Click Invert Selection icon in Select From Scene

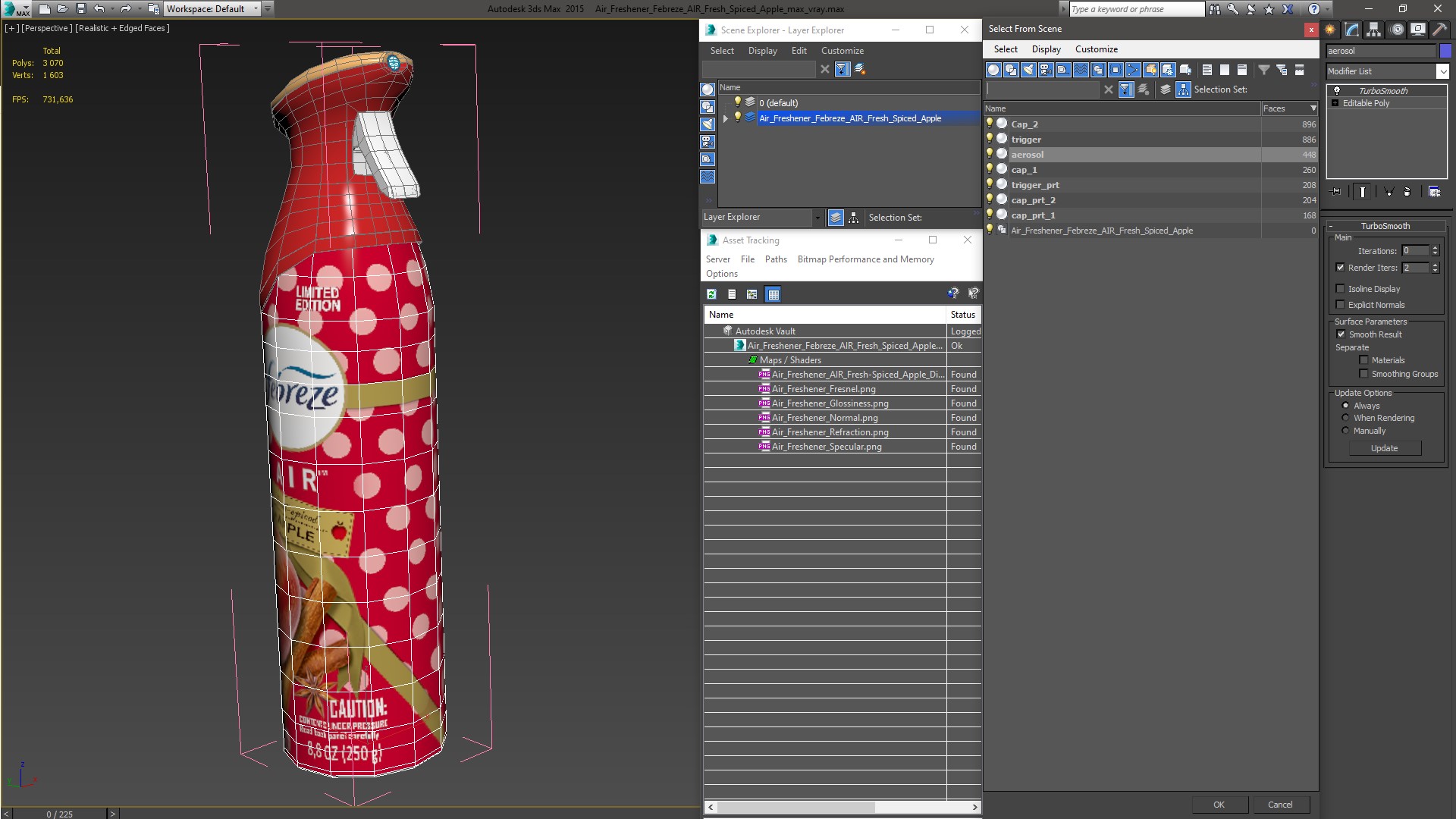coord(1242,70)
